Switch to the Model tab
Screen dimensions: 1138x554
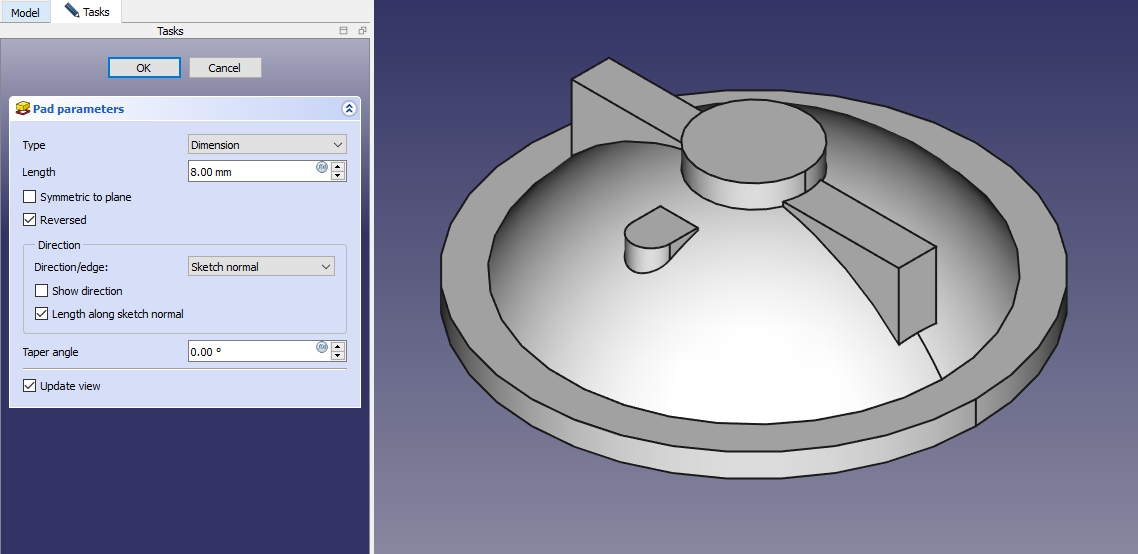click(x=25, y=13)
